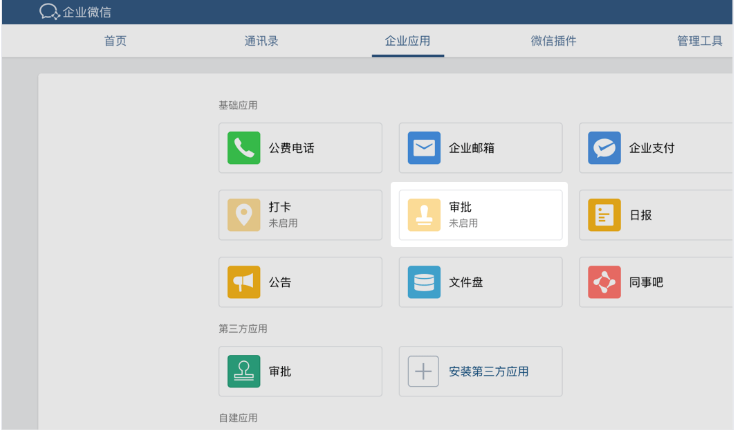Click the red 同事吧 icon
Image resolution: width=734 pixels, height=433 pixels.
click(x=604, y=282)
